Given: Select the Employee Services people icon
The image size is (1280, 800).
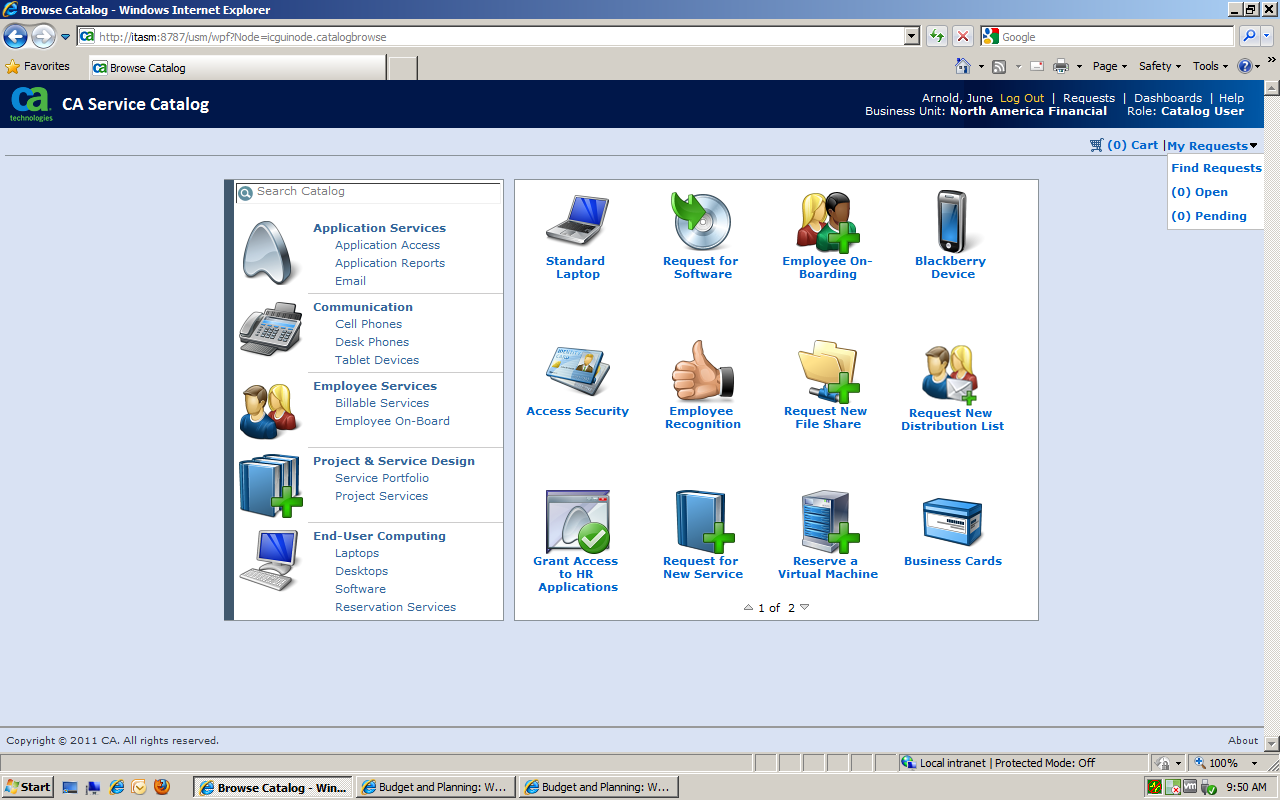Looking at the screenshot, I should click(x=269, y=410).
